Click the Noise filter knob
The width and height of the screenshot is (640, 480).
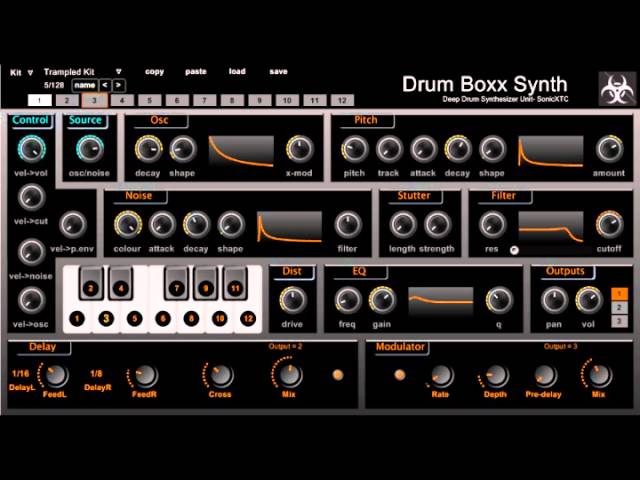348,224
